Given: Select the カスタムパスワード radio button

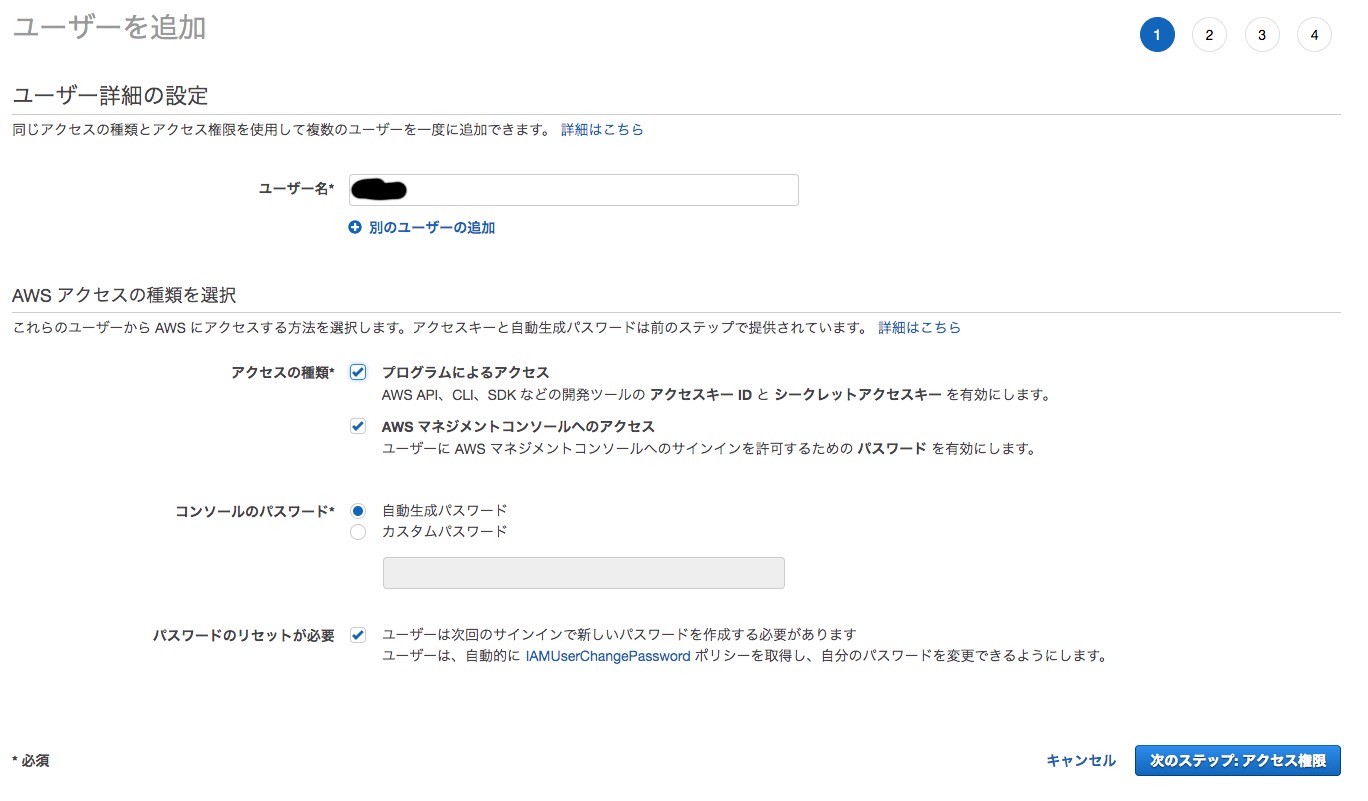Looking at the screenshot, I should coord(357,531).
